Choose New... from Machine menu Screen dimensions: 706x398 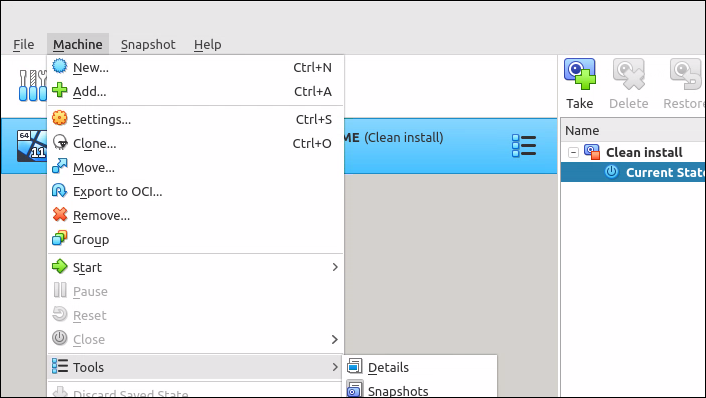coord(195,67)
